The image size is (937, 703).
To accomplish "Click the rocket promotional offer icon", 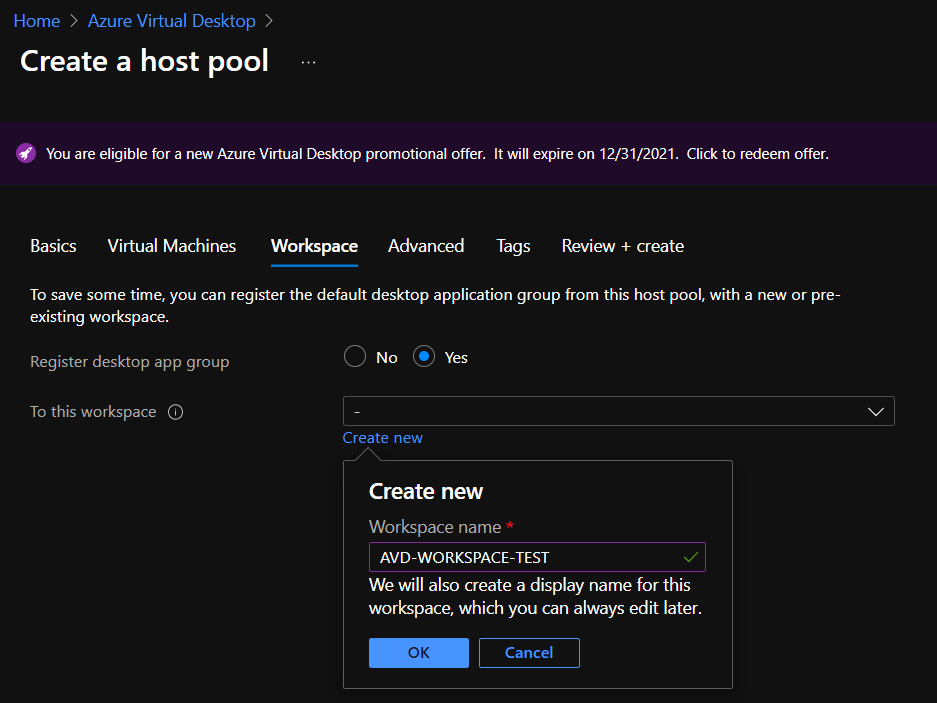I will click(26, 154).
